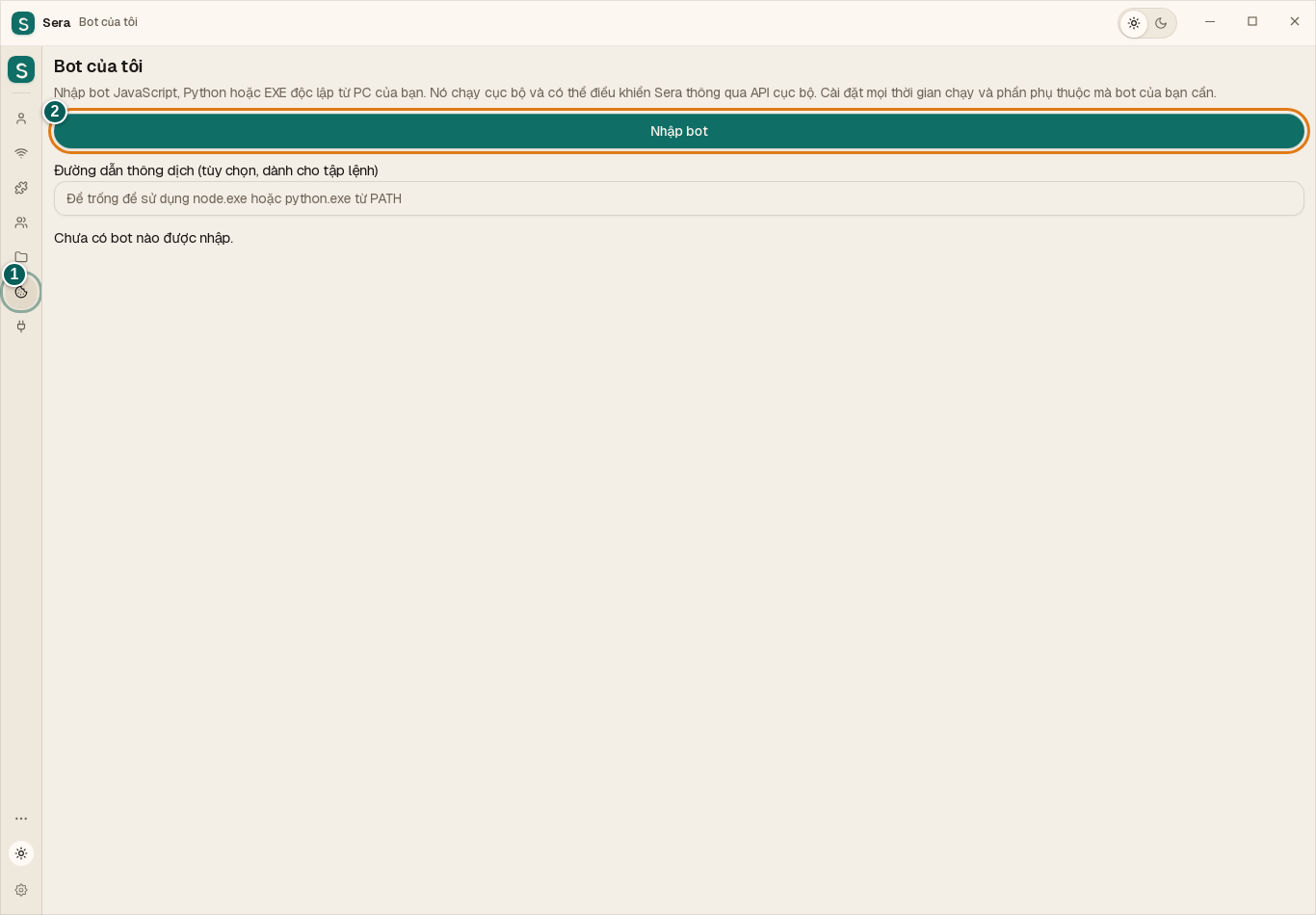This screenshot has height=915, width=1316.
Task: Open the plug icon in sidebar
Action: [21, 327]
